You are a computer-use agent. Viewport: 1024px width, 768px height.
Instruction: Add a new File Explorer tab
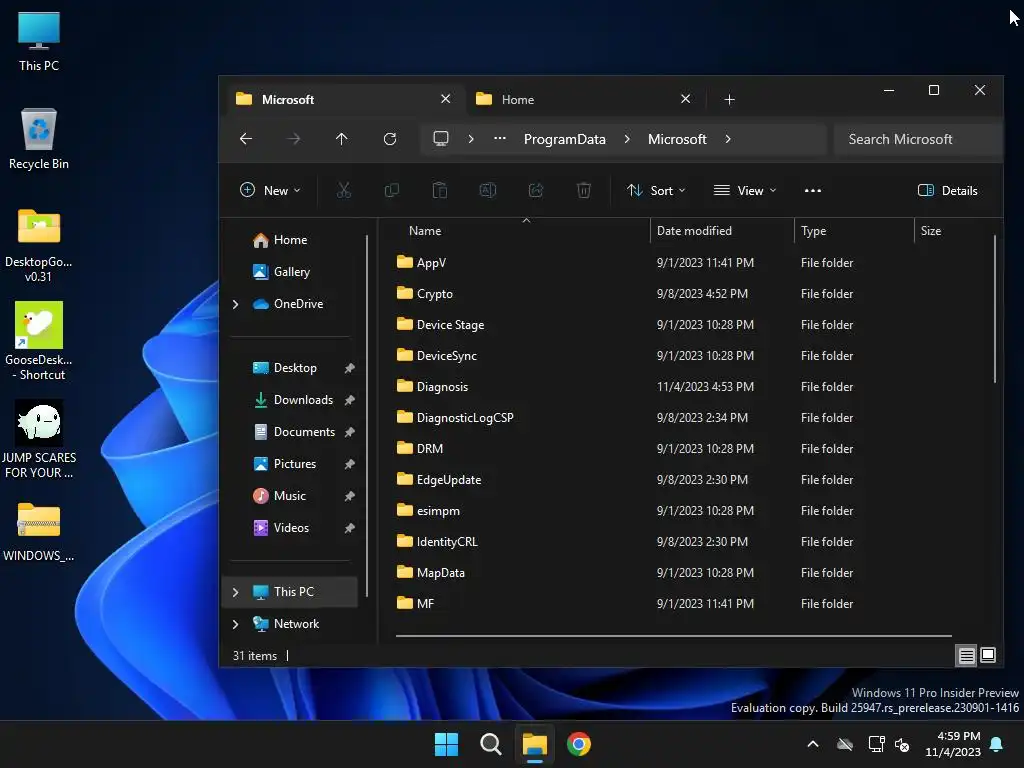click(x=729, y=99)
